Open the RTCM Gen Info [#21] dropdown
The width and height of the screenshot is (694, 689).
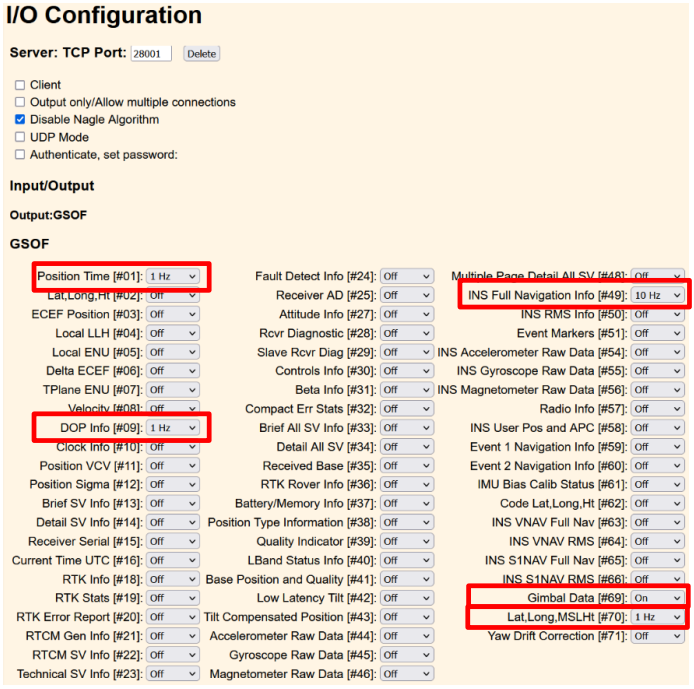pyautogui.click(x=173, y=636)
